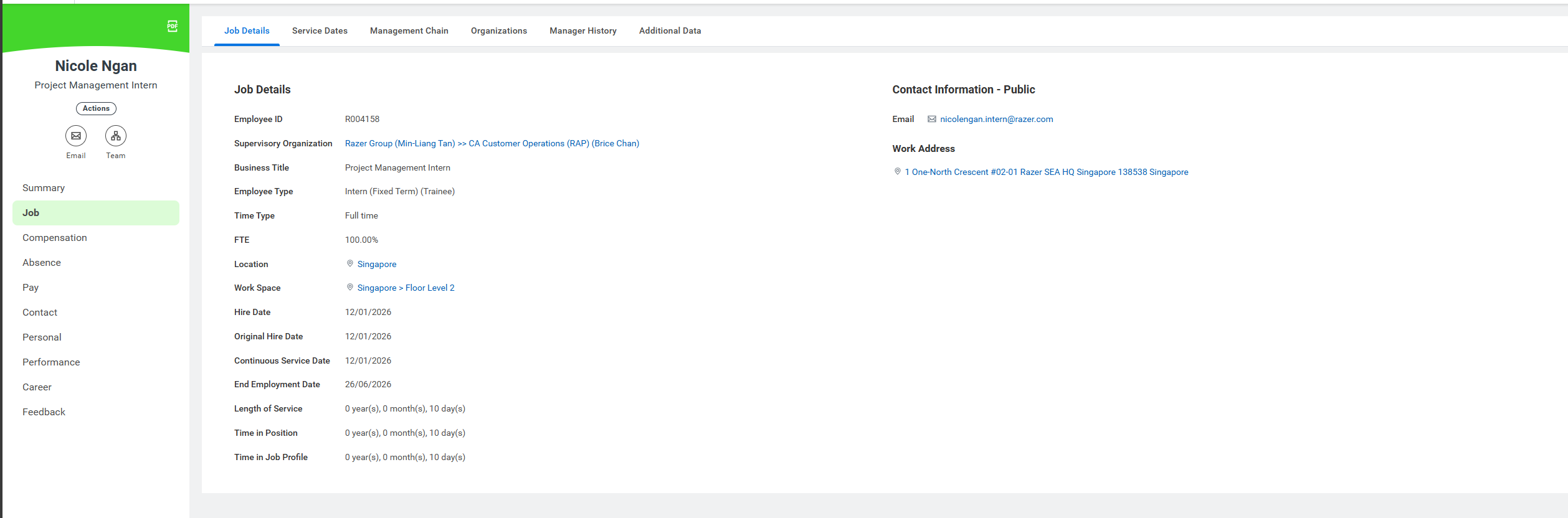Image resolution: width=1568 pixels, height=518 pixels.
Task: View the Performance section
Action: pyautogui.click(x=96, y=362)
